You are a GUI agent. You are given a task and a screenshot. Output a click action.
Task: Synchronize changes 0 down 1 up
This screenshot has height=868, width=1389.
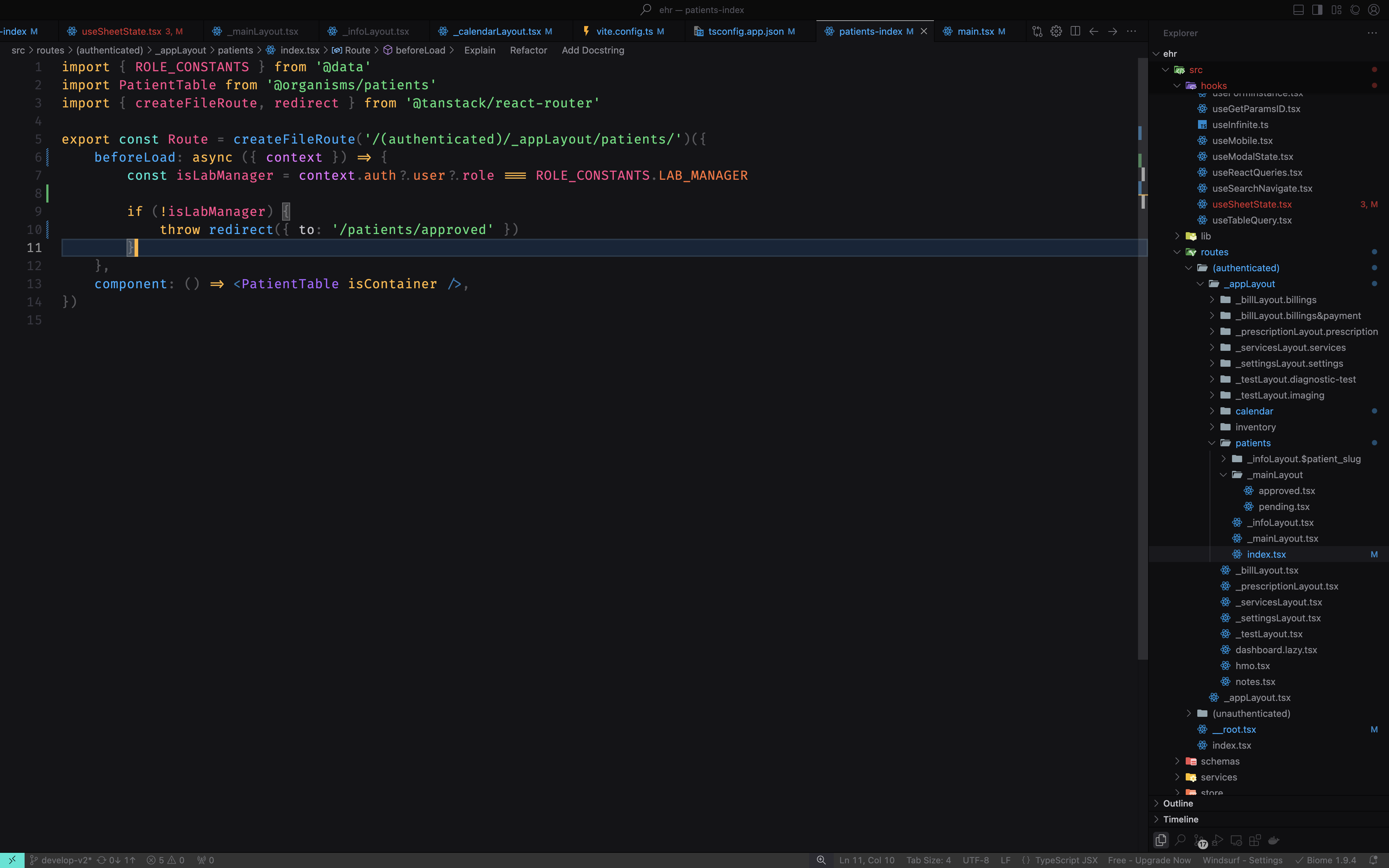pyautogui.click(x=116, y=860)
